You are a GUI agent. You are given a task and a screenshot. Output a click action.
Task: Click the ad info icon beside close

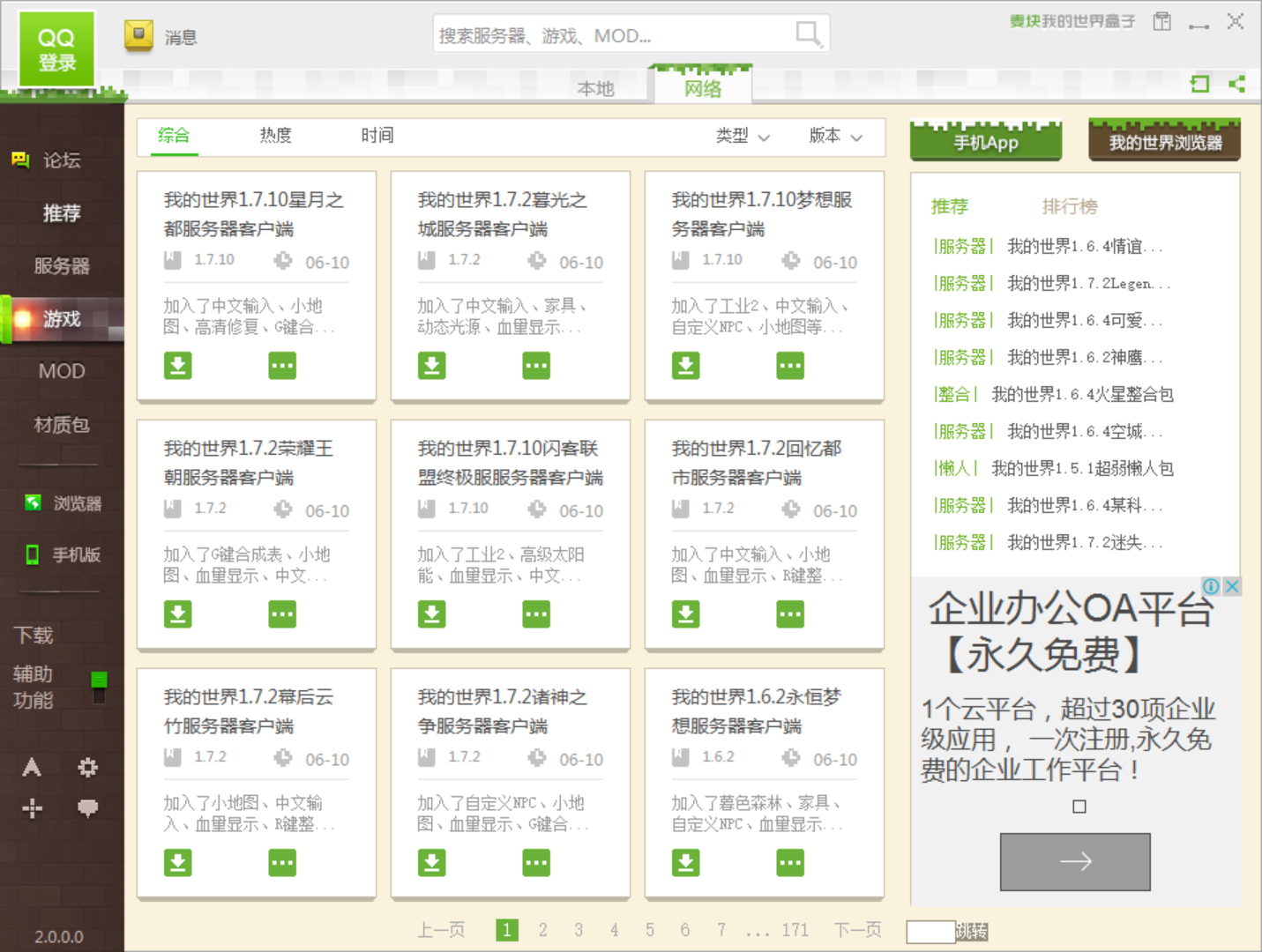coord(1212,586)
